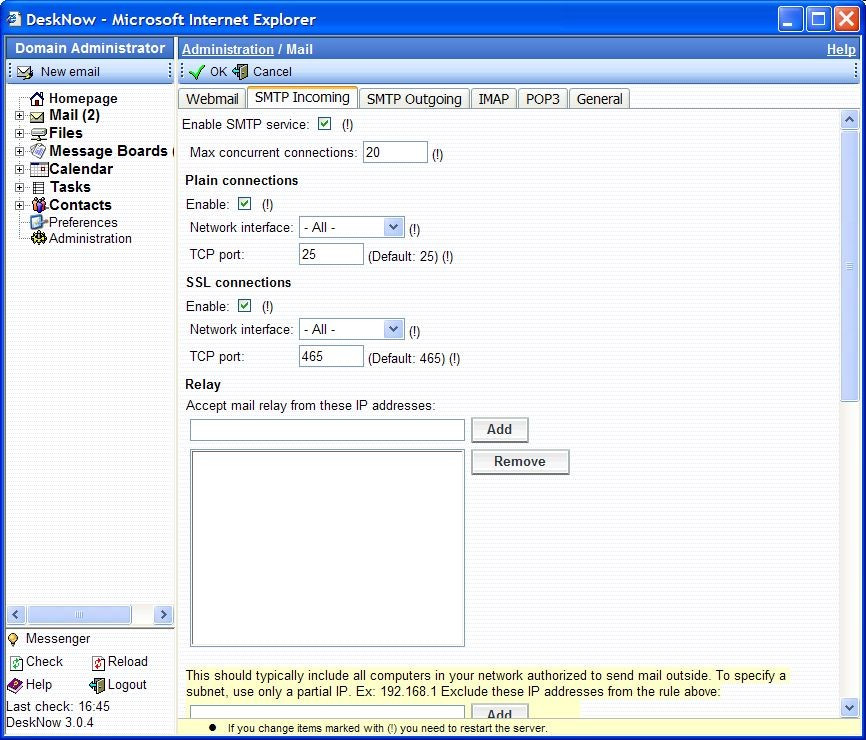
Task: Click New email label in toolbar
Action: [70, 72]
